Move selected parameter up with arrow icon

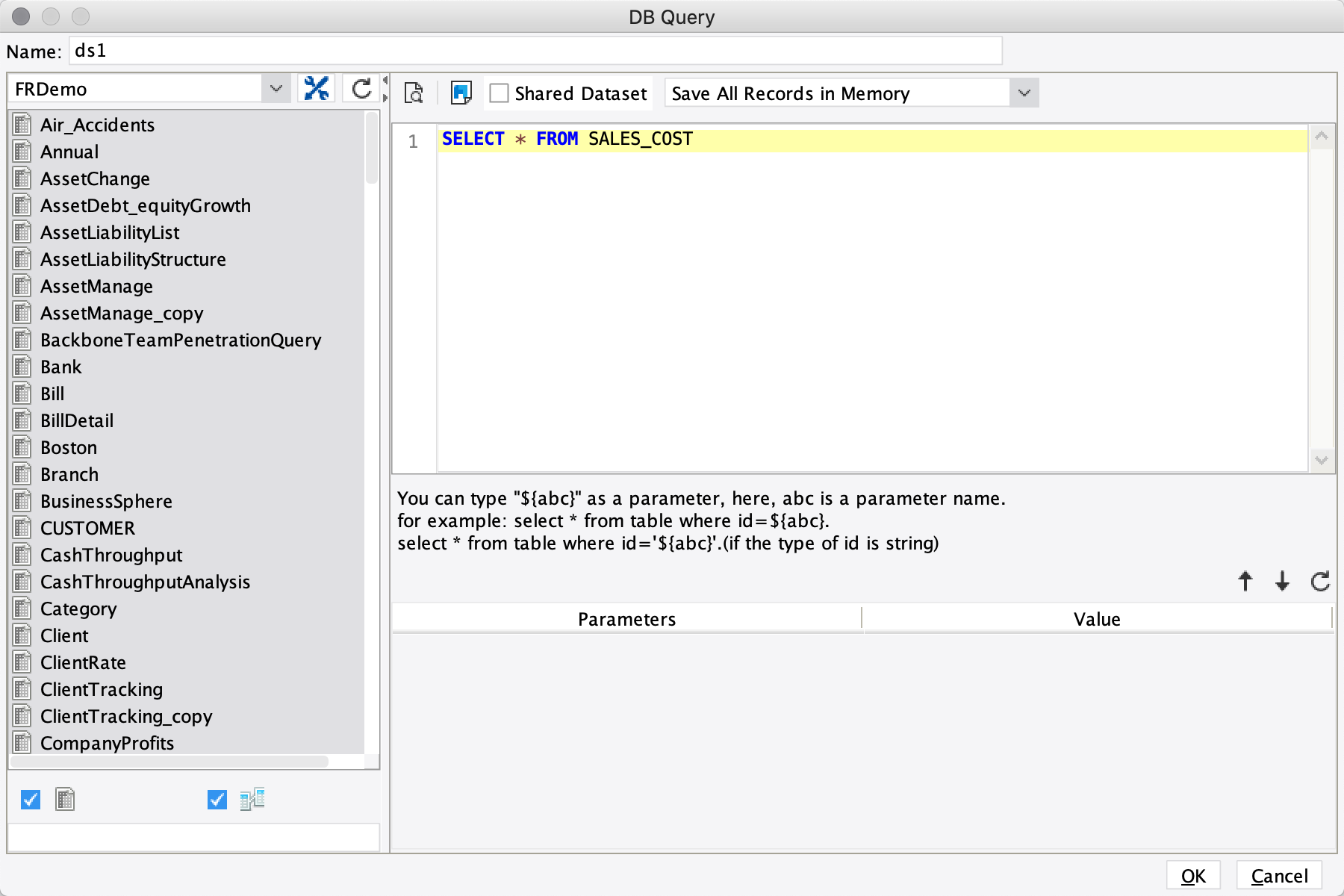pos(1245,582)
